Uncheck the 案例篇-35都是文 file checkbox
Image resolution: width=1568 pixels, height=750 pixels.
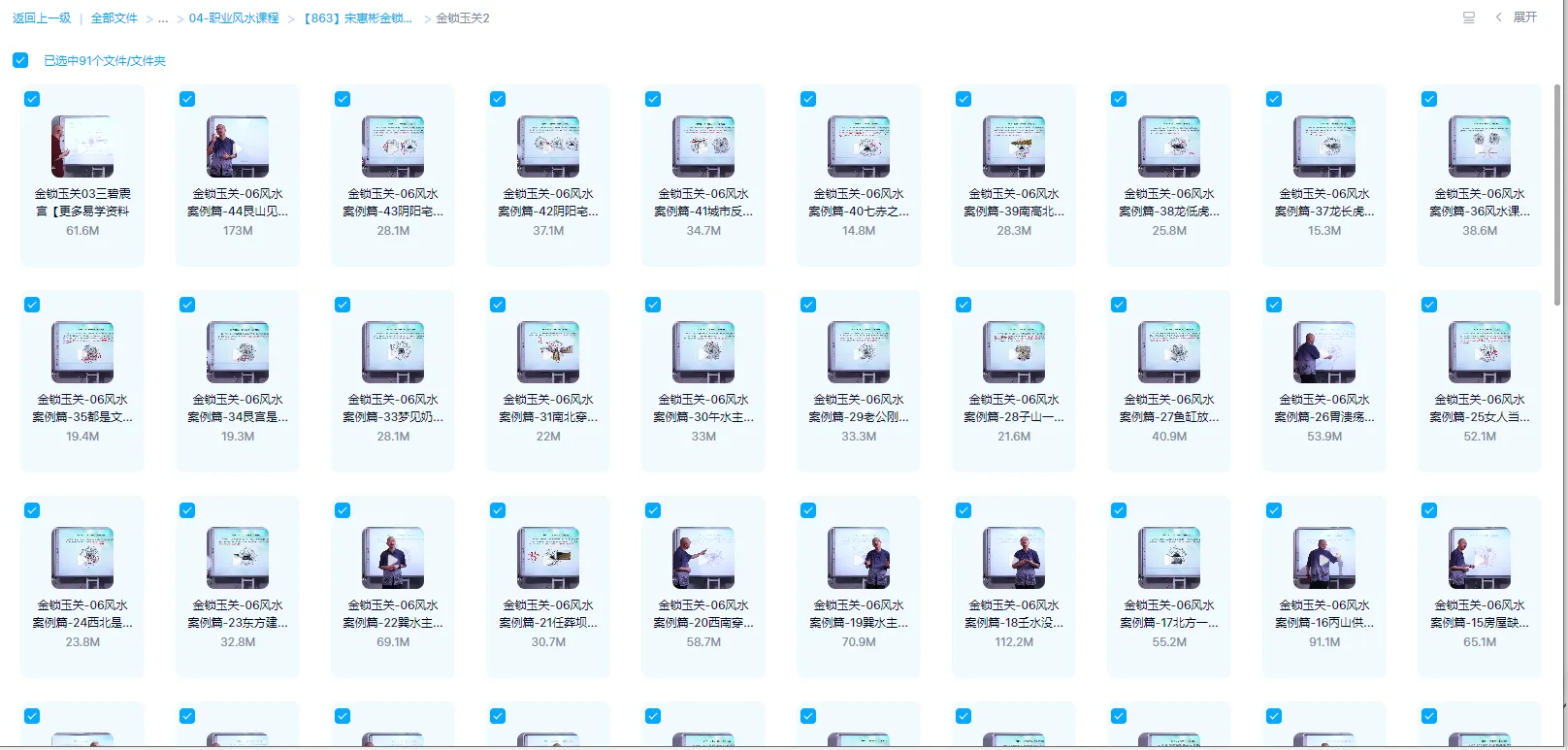pos(32,305)
